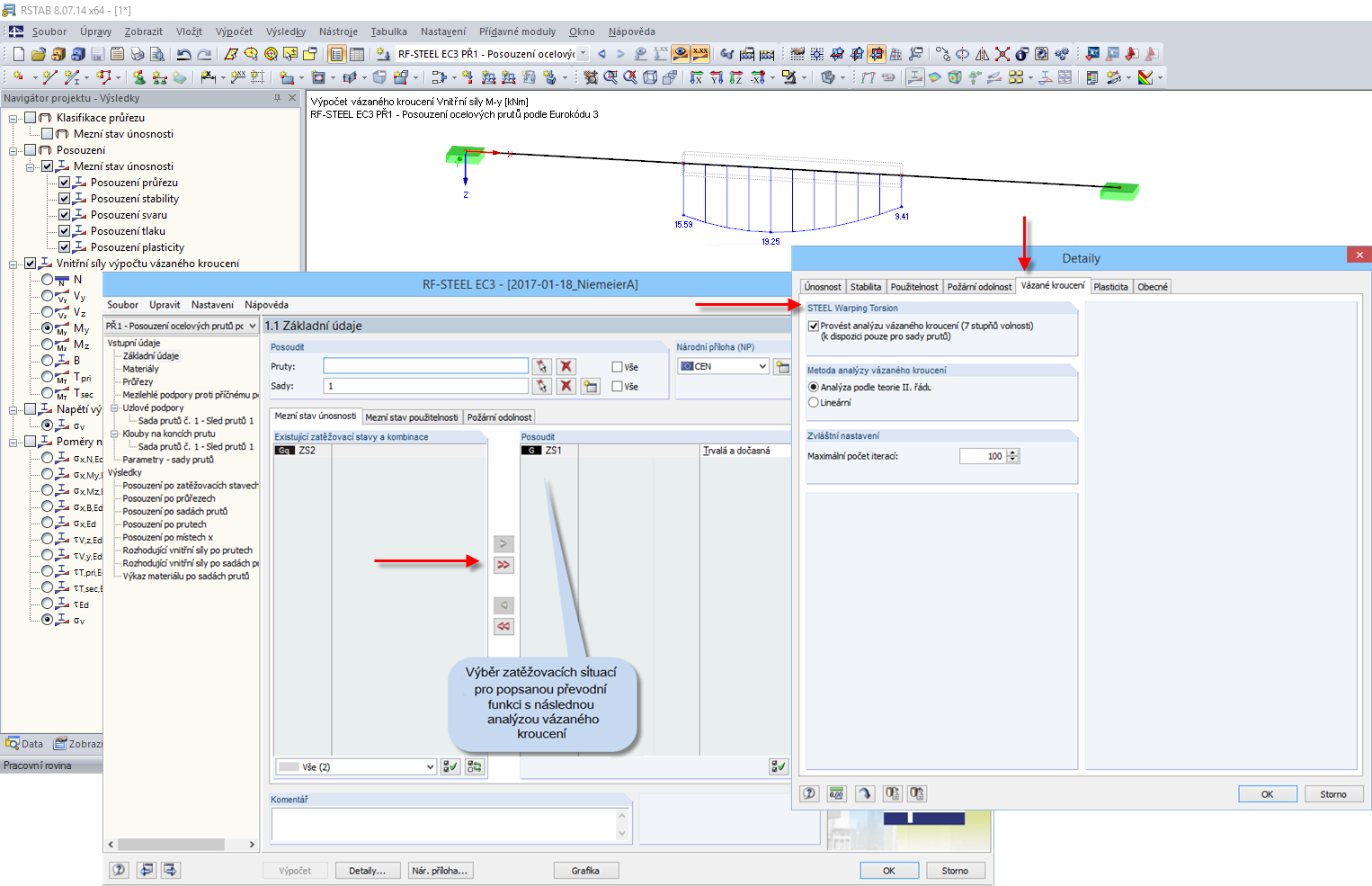Click the Detaily... button
The height and width of the screenshot is (886, 1372).
click(367, 871)
